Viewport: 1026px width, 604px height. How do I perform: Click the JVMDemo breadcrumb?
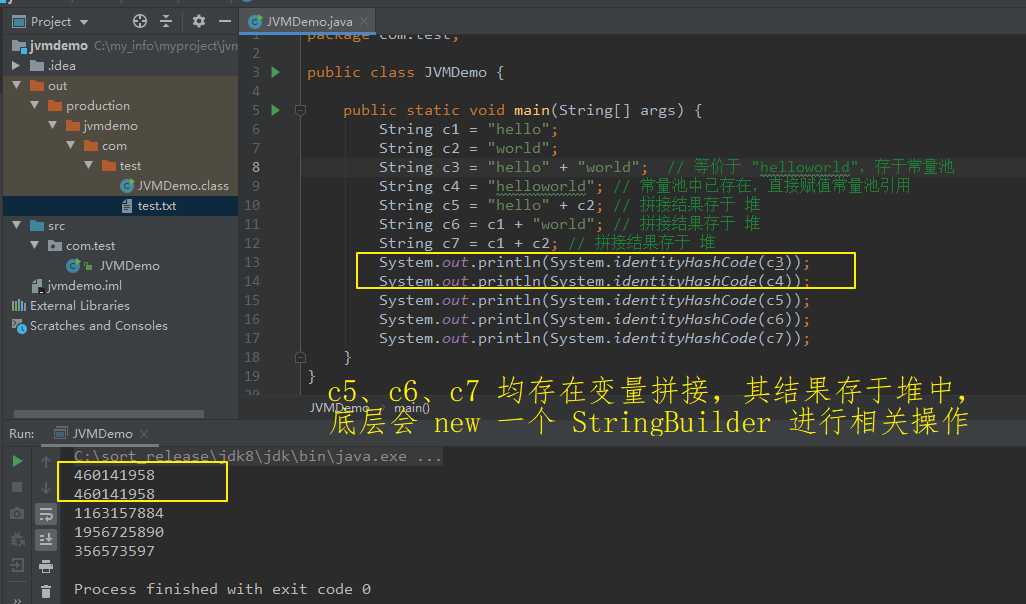[x=338, y=408]
